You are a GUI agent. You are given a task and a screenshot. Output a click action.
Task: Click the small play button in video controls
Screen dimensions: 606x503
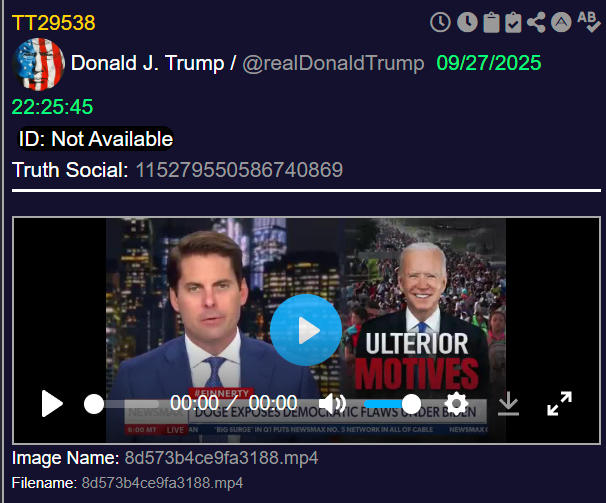[x=52, y=404]
